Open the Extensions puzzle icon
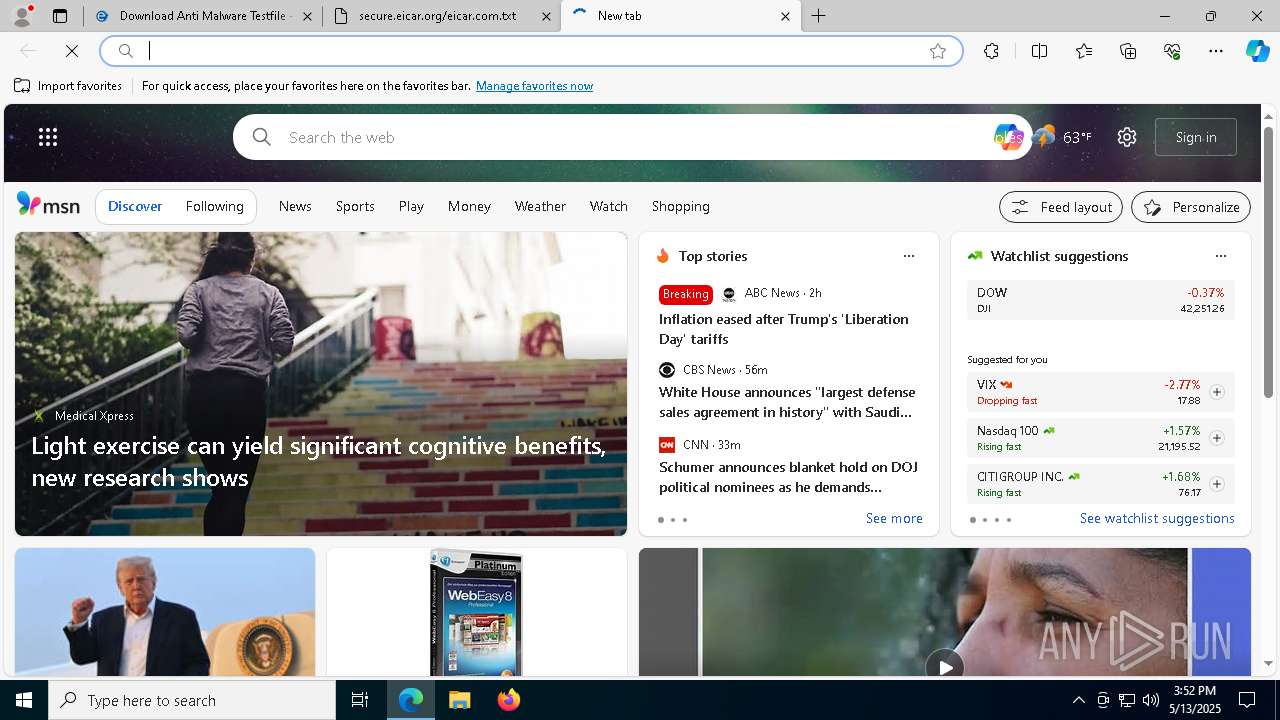The width and height of the screenshot is (1280, 720). [x=991, y=51]
